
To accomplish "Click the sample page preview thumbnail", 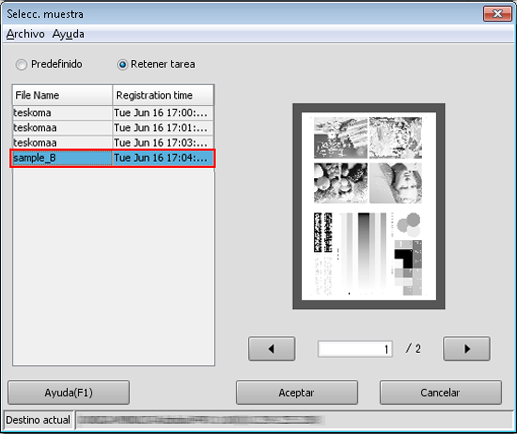I will coord(369,206).
